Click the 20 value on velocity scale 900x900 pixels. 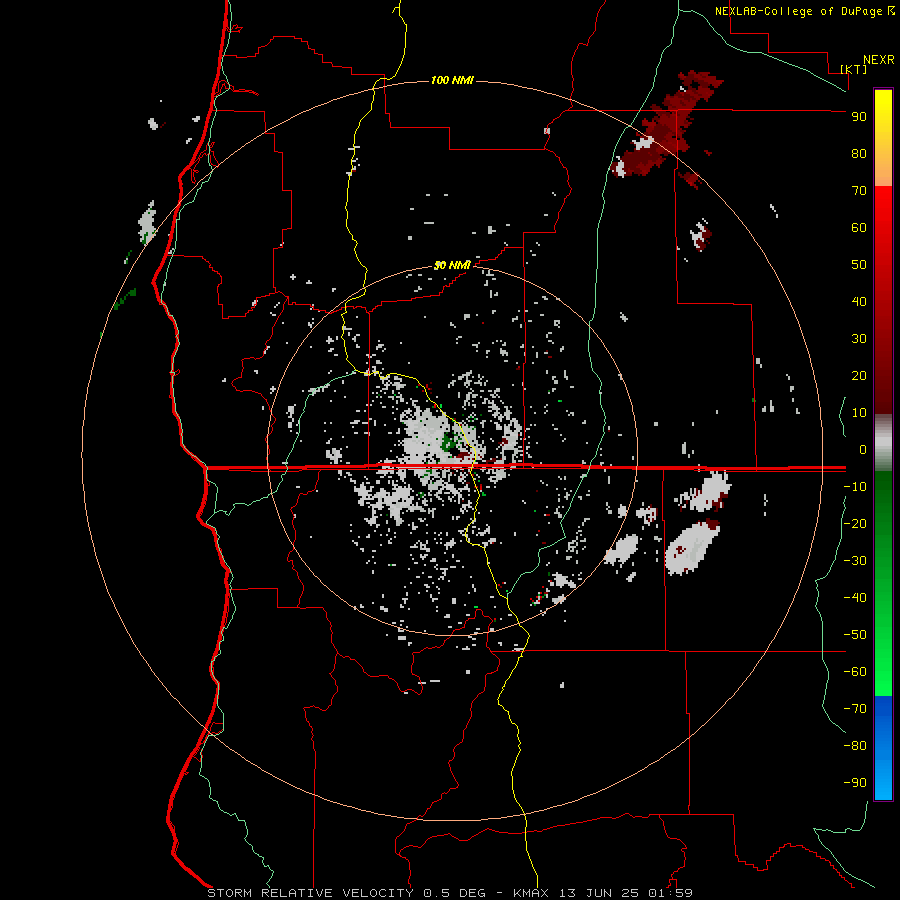coord(859,375)
